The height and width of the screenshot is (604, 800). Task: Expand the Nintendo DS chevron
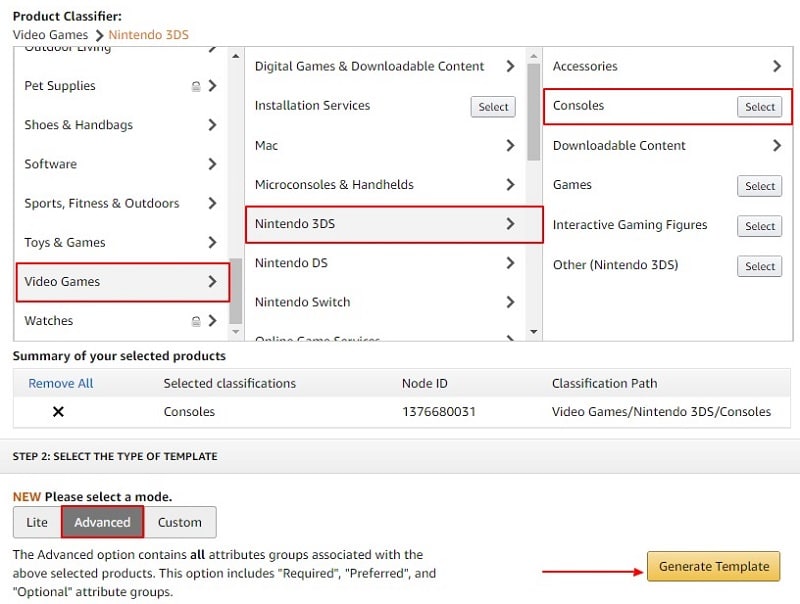510,263
